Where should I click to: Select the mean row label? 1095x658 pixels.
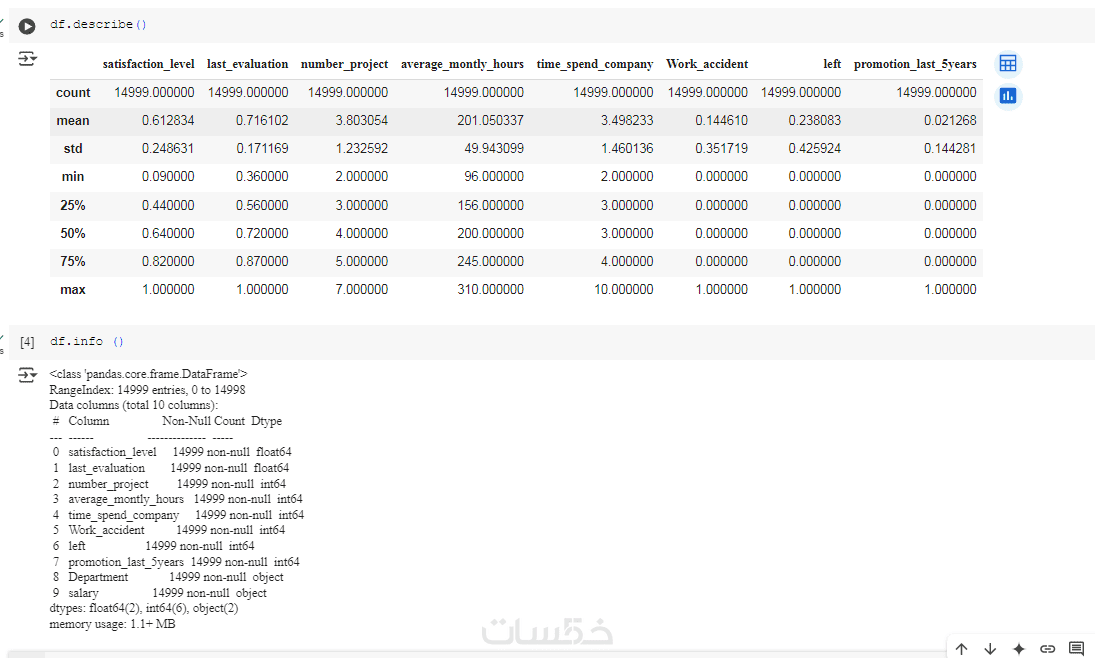[x=73, y=121]
